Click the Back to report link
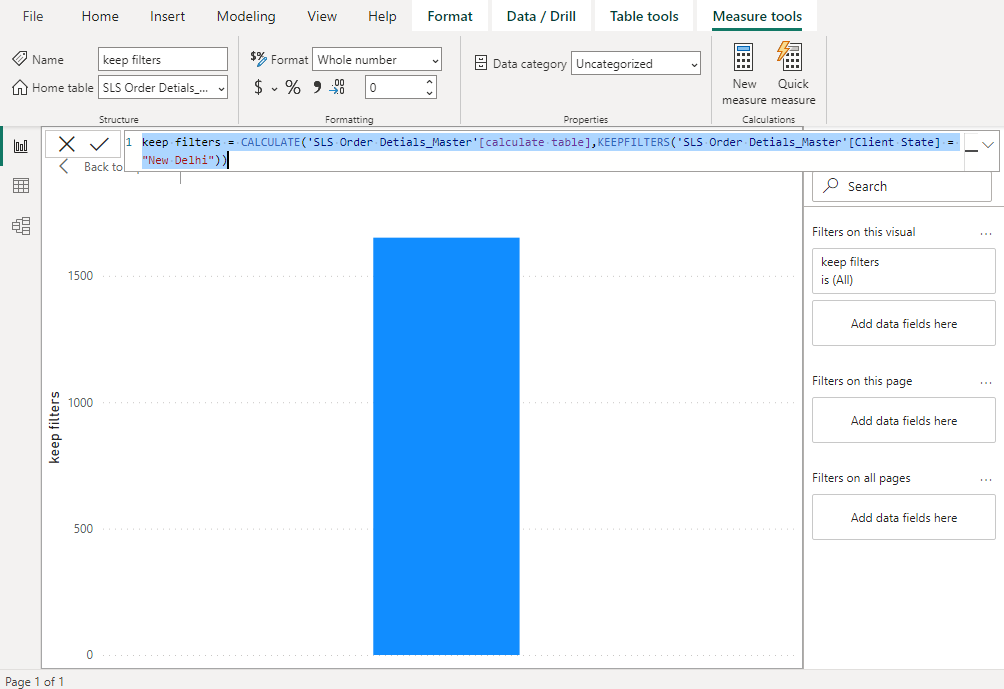 click(102, 166)
